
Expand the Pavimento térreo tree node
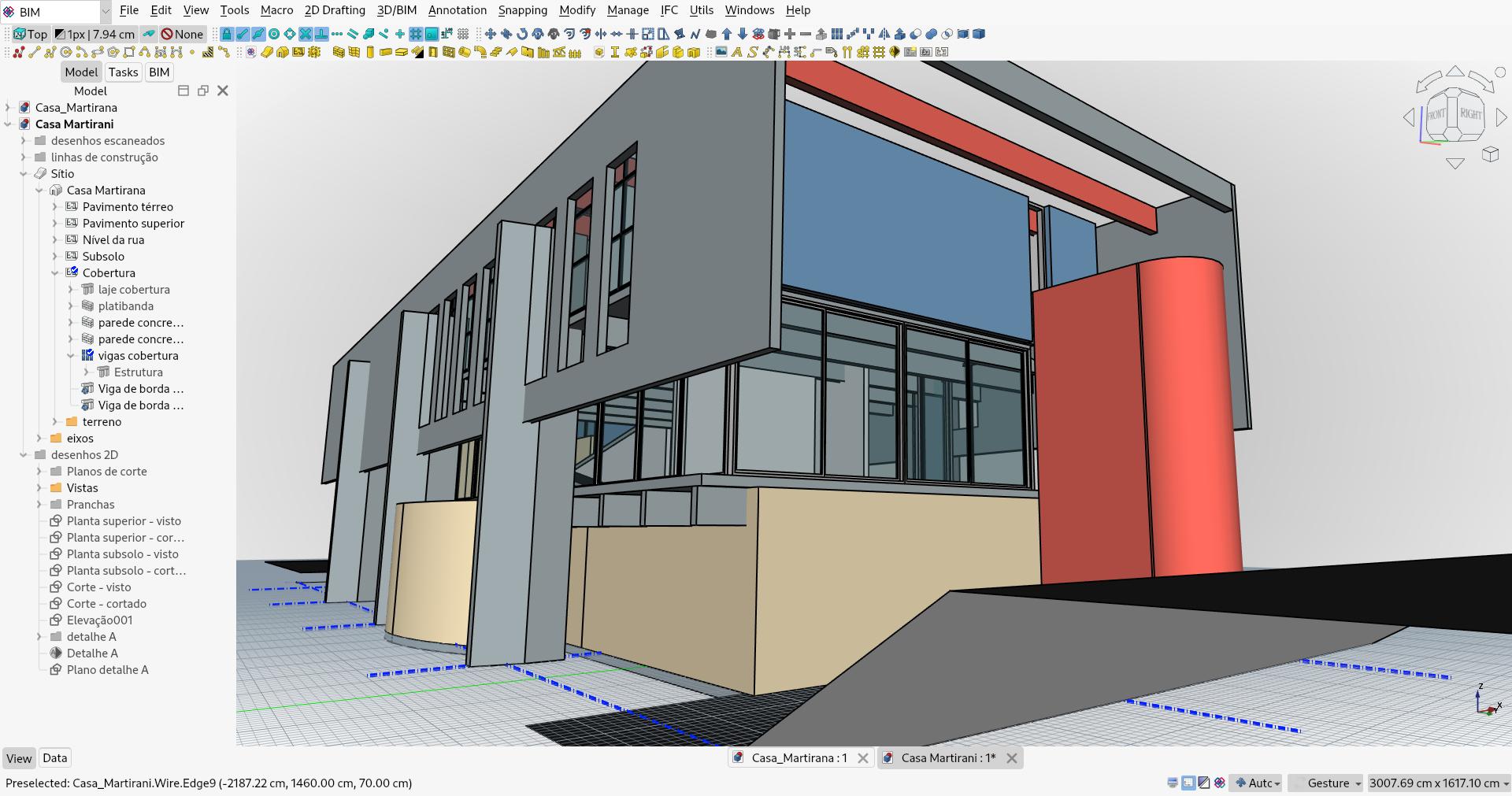click(54, 207)
